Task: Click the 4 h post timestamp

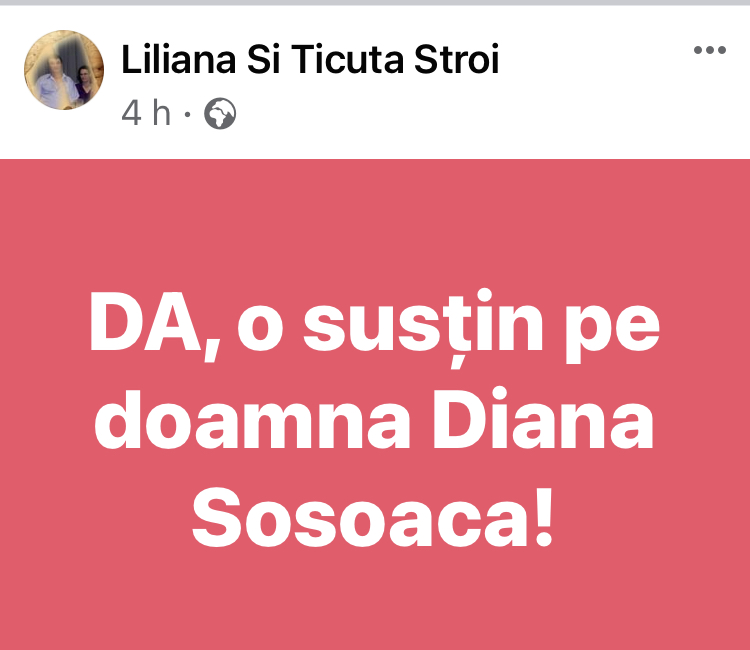Action: tap(146, 113)
